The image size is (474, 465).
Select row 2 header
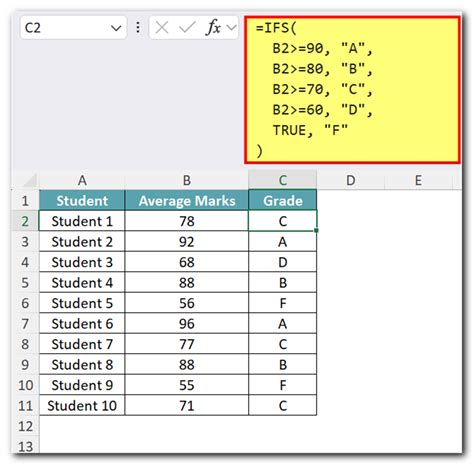click(25, 221)
